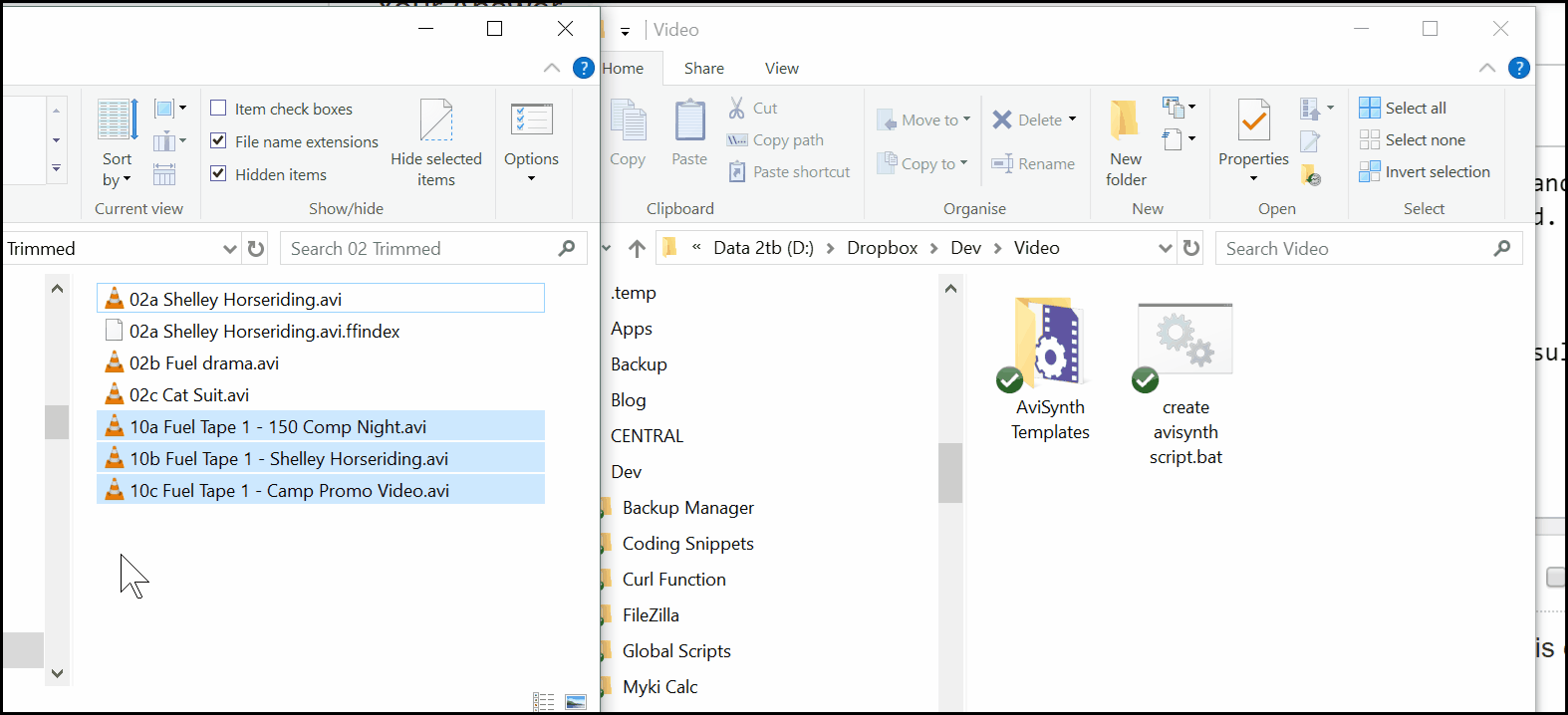The image size is (1568, 715).
Task: Toggle the Hidden items checkbox
Action: tap(218, 173)
